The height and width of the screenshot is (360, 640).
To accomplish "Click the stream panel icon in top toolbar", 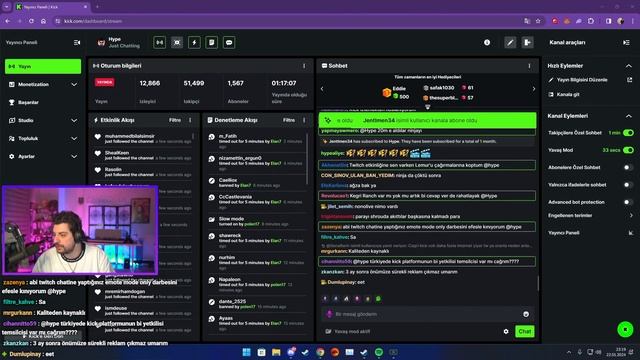I will [x=160, y=42].
